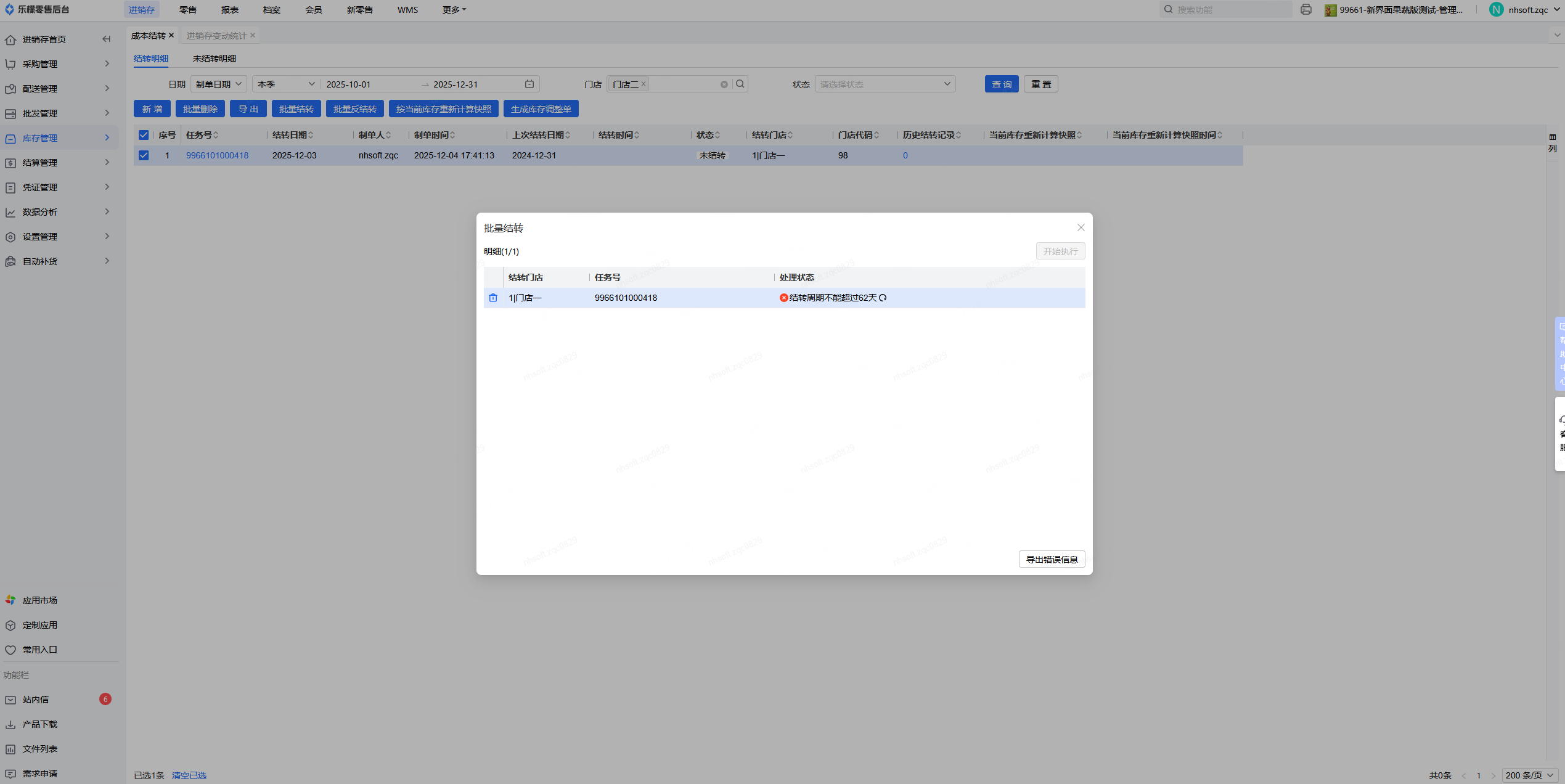Screen dimensions: 1565x784
Task: Clear the store filter with circle-x icon
Action: pos(724,84)
